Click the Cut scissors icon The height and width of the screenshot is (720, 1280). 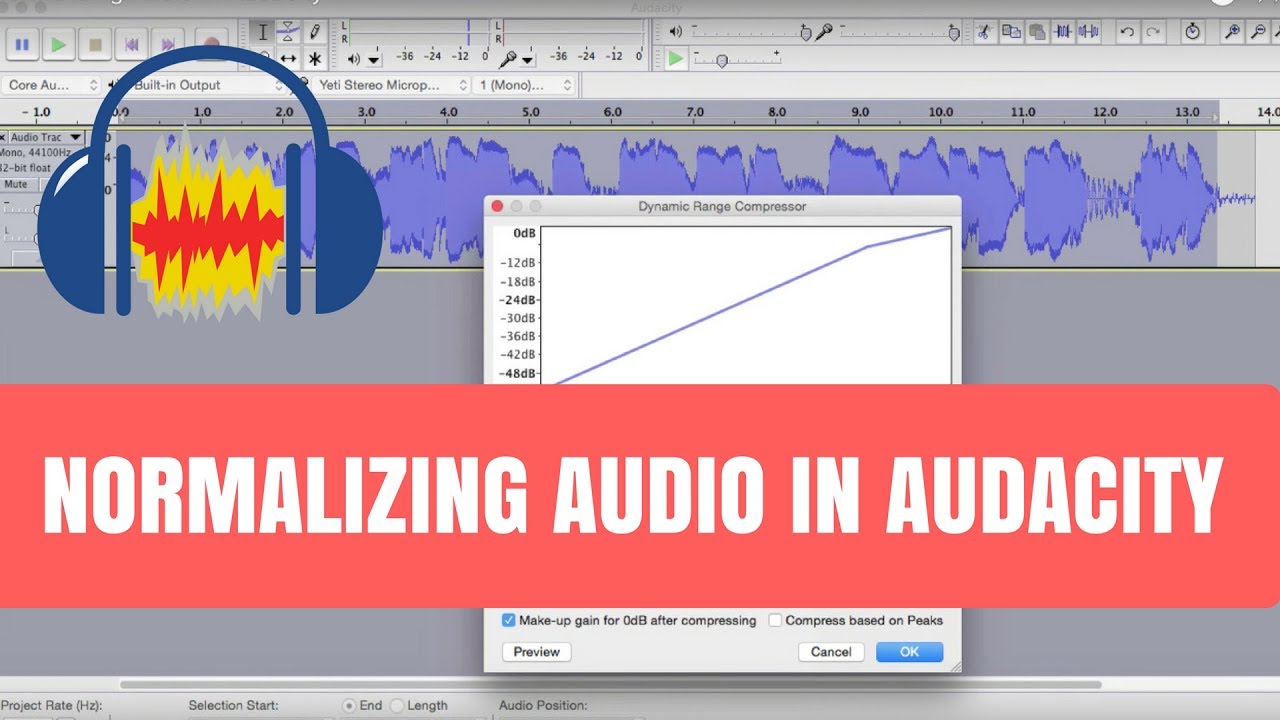[x=984, y=32]
